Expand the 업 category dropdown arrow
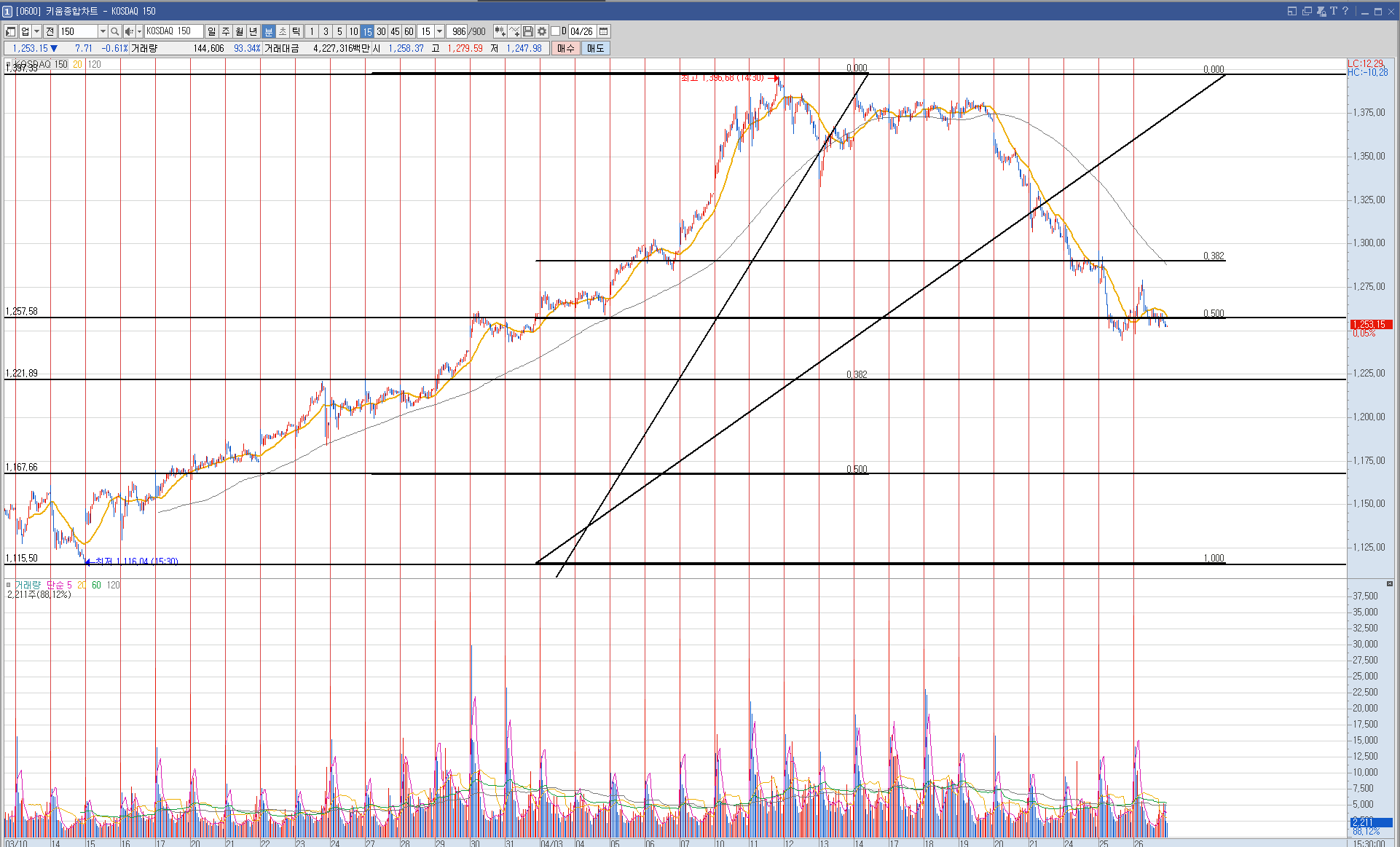1400x847 pixels. (x=36, y=31)
